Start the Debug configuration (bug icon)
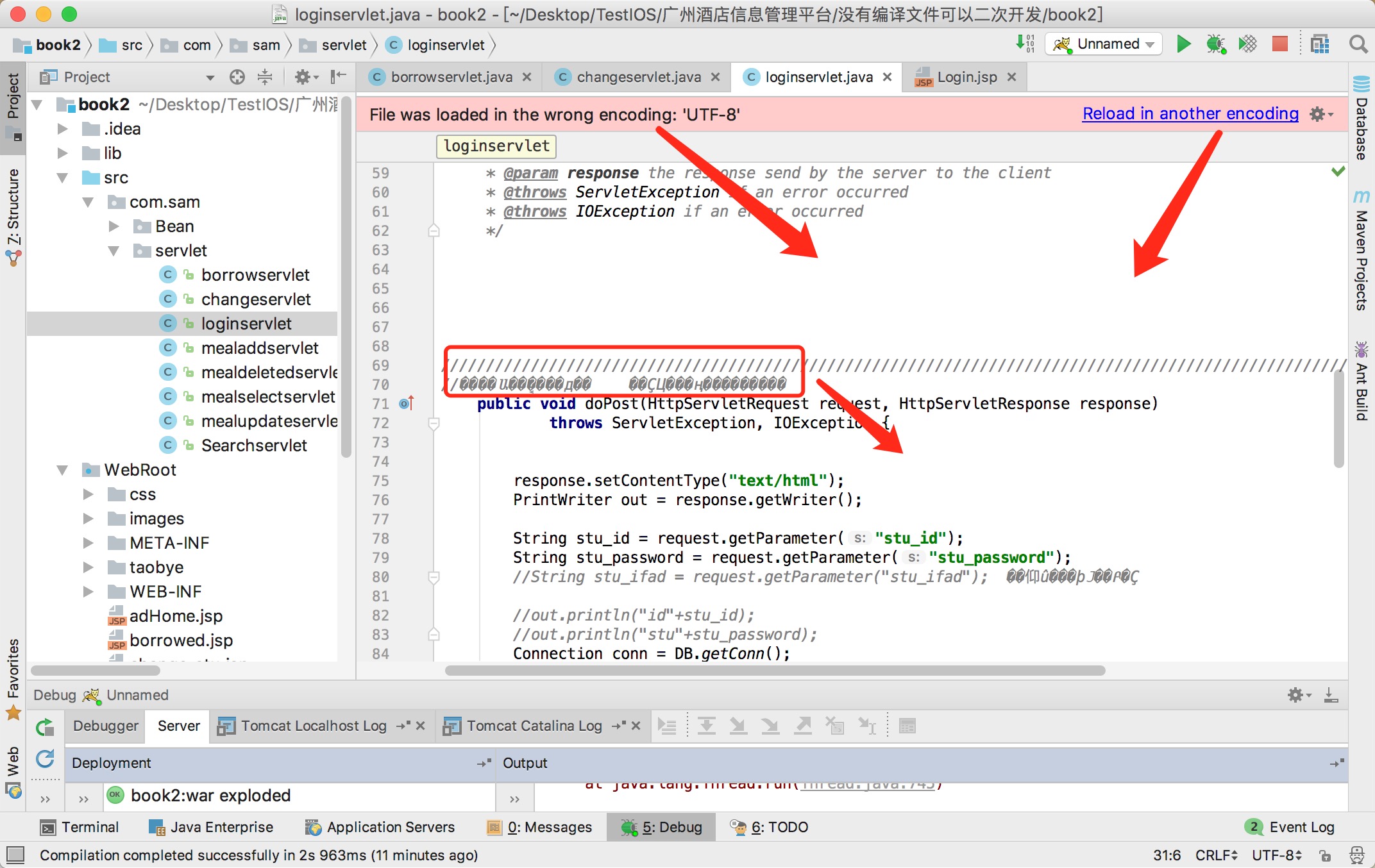 click(1215, 44)
